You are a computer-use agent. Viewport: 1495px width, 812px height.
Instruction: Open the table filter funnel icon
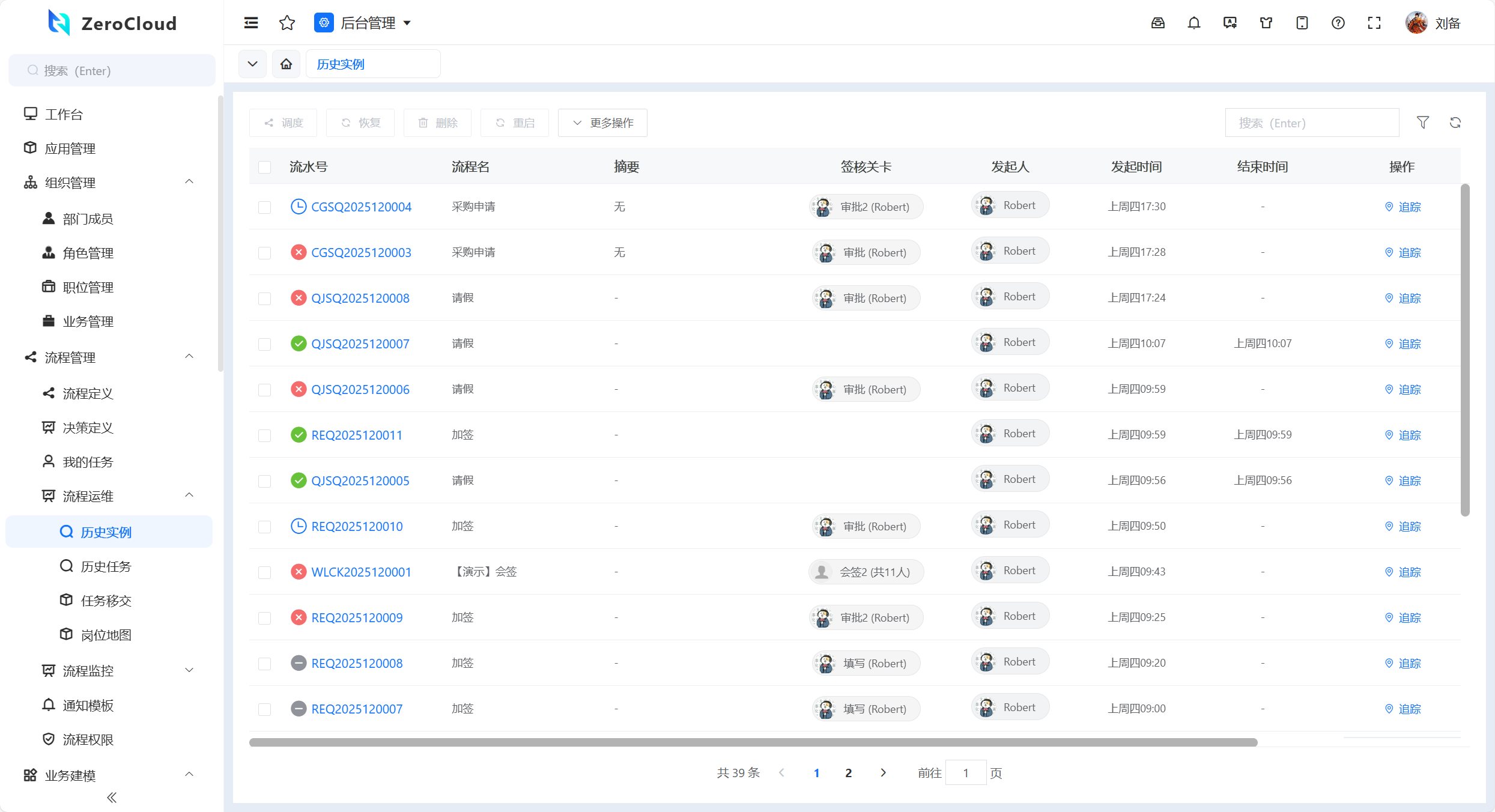pos(1423,123)
